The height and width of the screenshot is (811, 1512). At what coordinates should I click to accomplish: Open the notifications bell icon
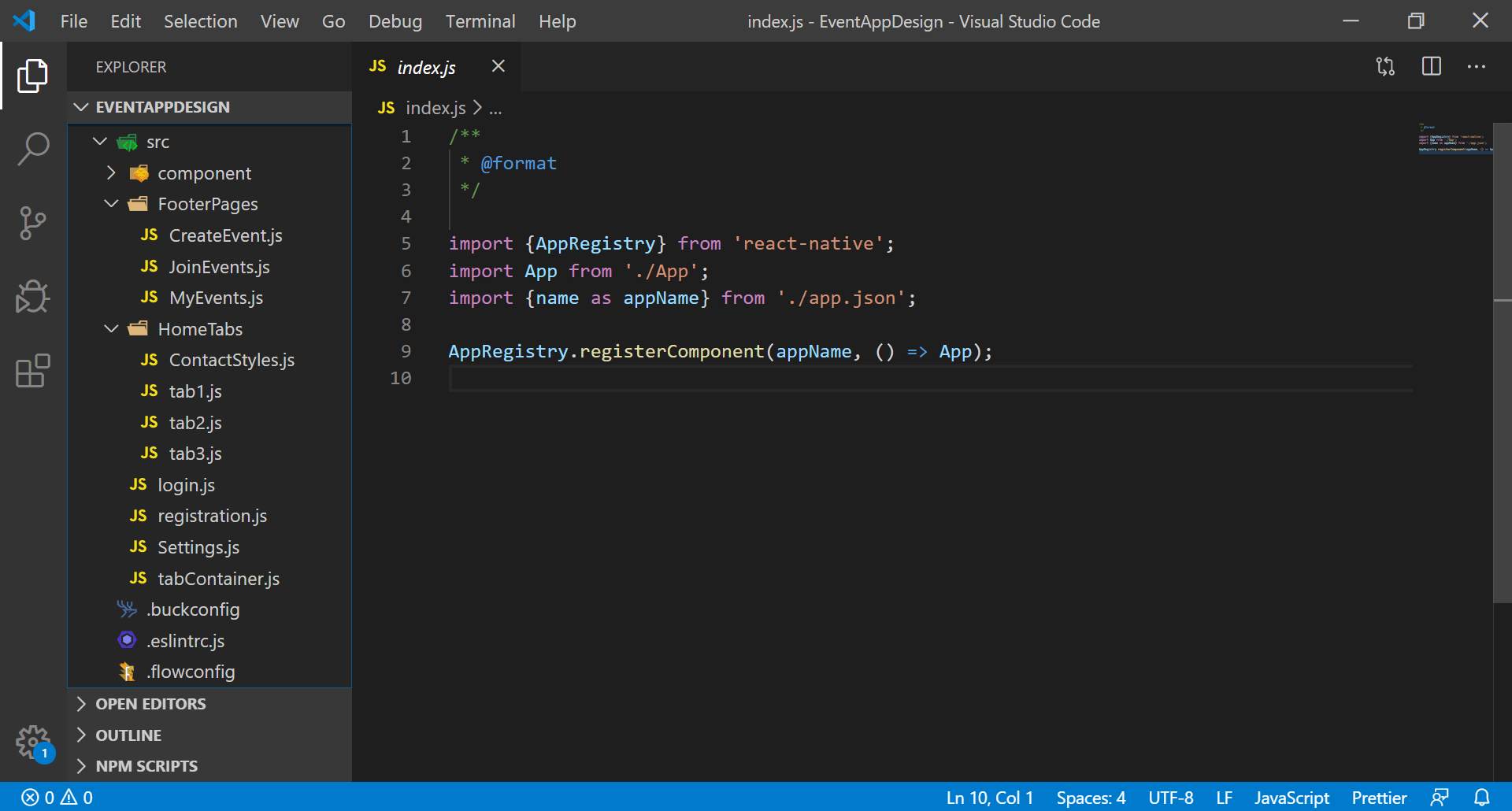click(1482, 798)
